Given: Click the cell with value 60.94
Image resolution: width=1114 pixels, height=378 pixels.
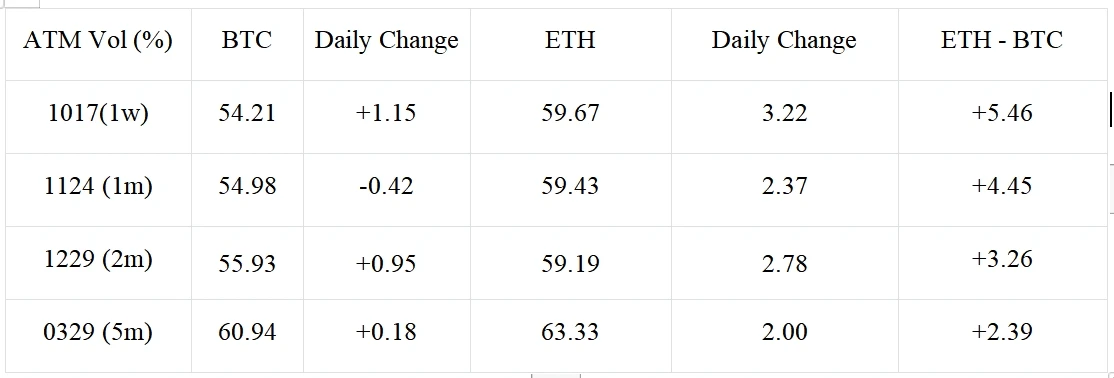Looking at the screenshot, I should (247, 335).
